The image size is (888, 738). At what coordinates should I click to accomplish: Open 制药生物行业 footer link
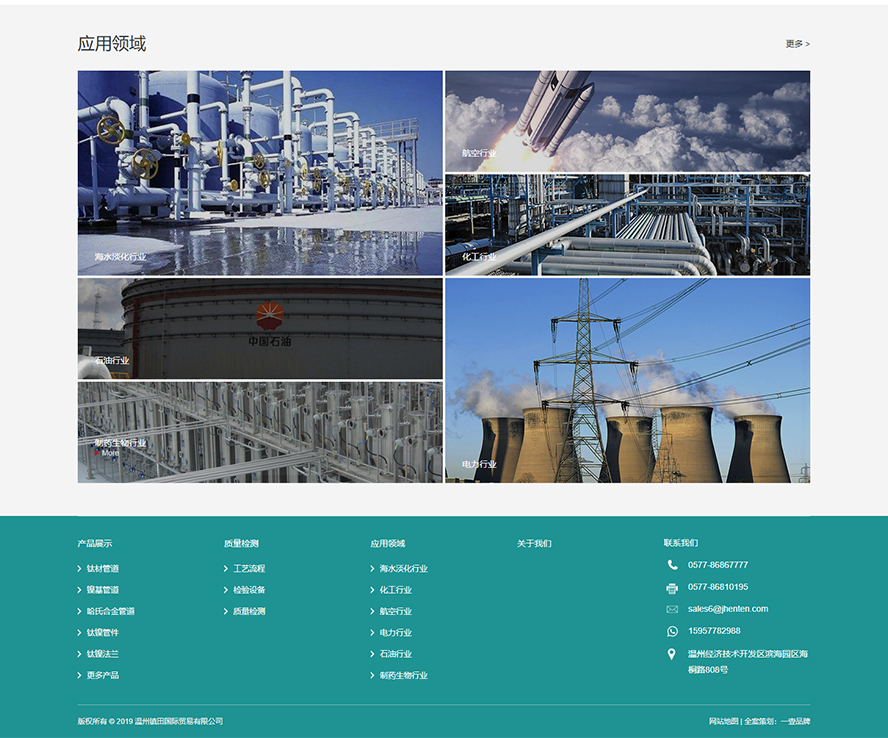(404, 675)
